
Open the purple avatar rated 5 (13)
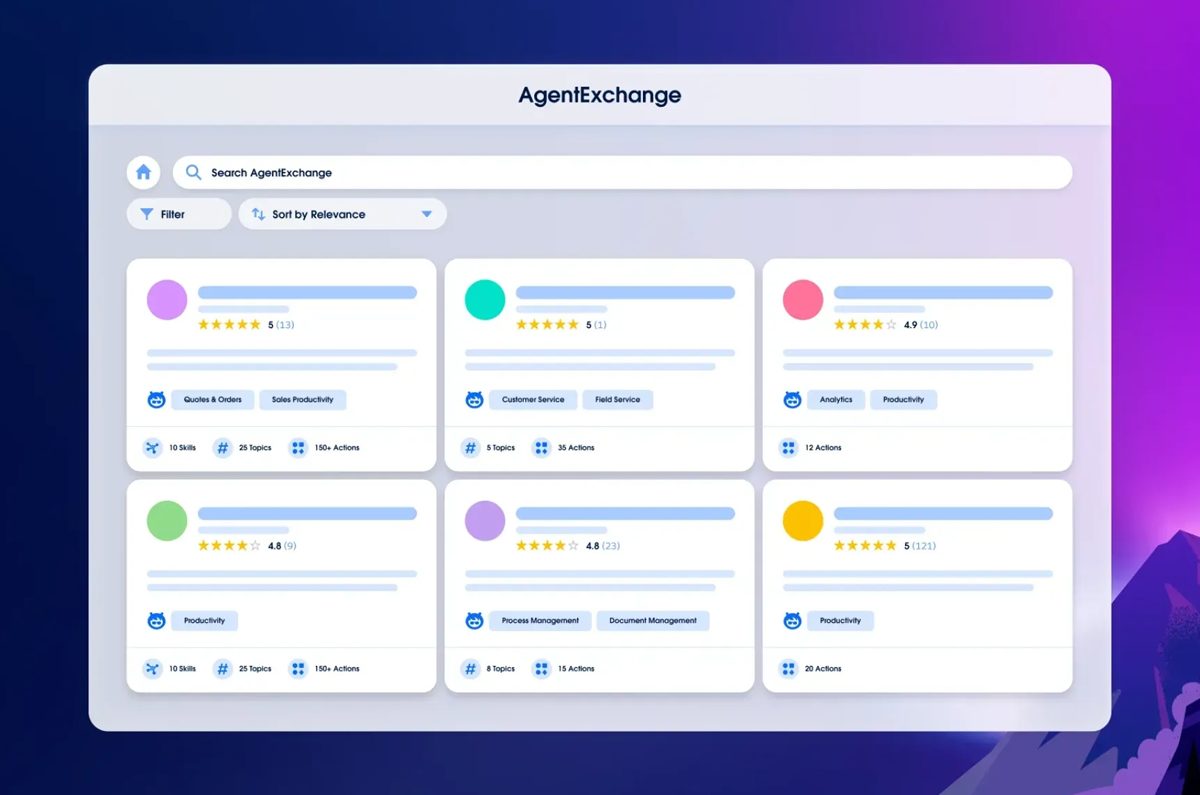click(x=167, y=300)
